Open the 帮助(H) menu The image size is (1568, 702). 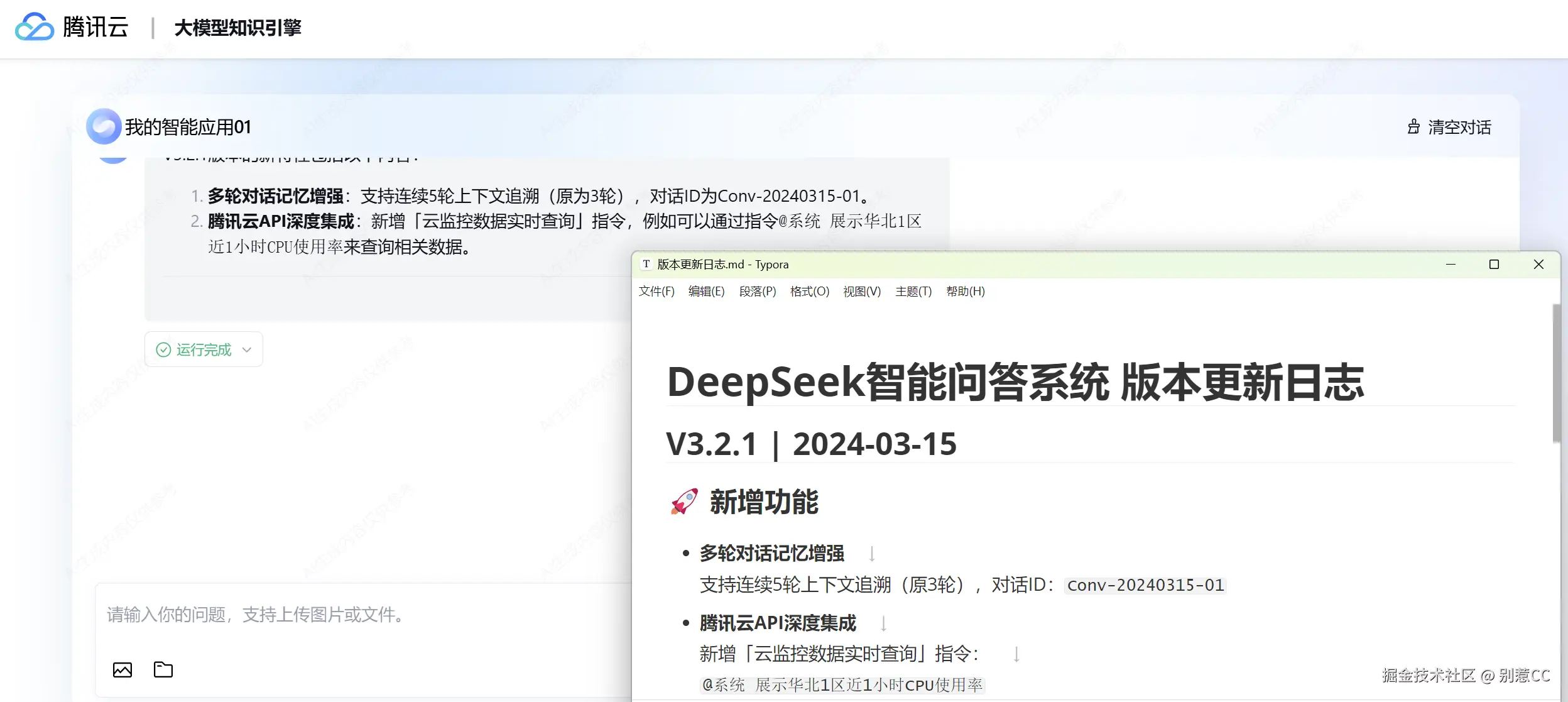966,292
